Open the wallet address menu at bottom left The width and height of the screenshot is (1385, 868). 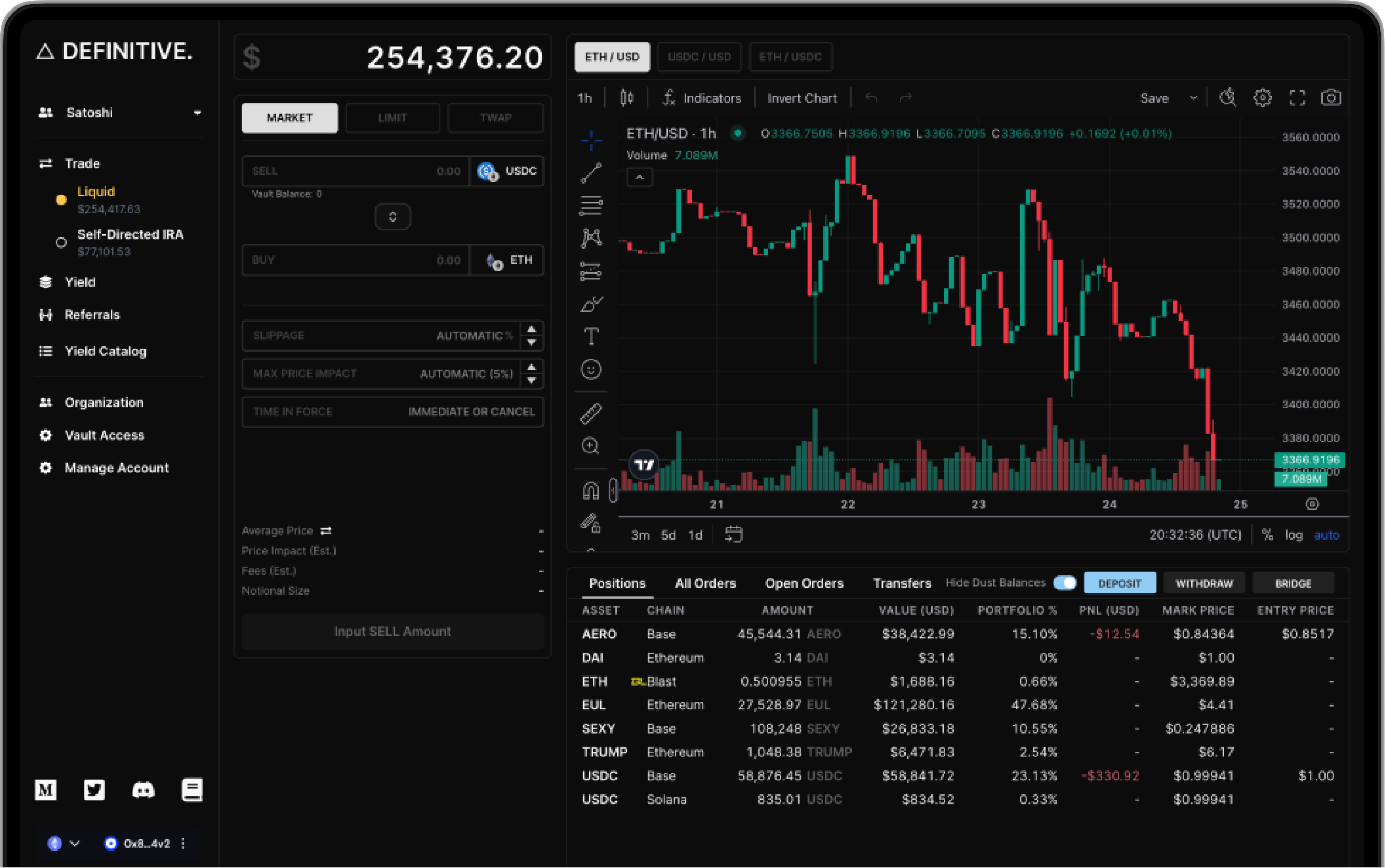coord(183,843)
